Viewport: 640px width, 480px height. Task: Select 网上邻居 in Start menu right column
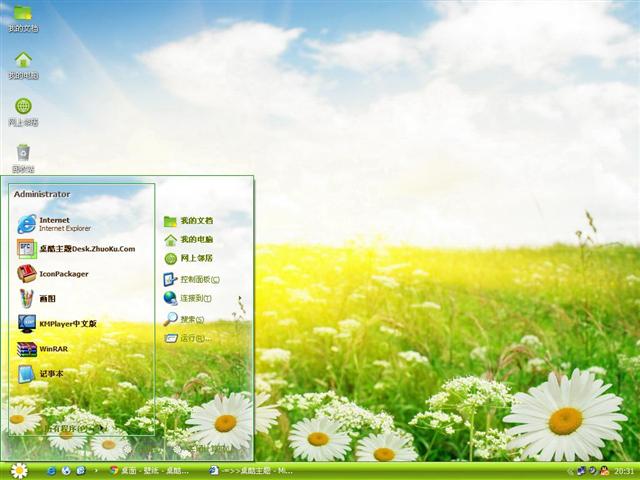point(188,258)
